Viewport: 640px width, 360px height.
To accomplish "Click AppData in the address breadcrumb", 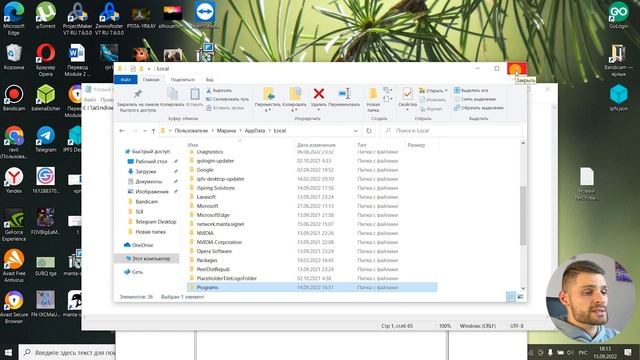I will coord(255,131).
